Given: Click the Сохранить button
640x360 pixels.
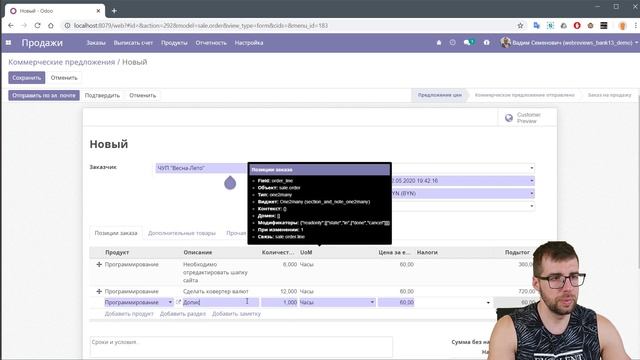Looking at the screenshot, I should (27, 78).
